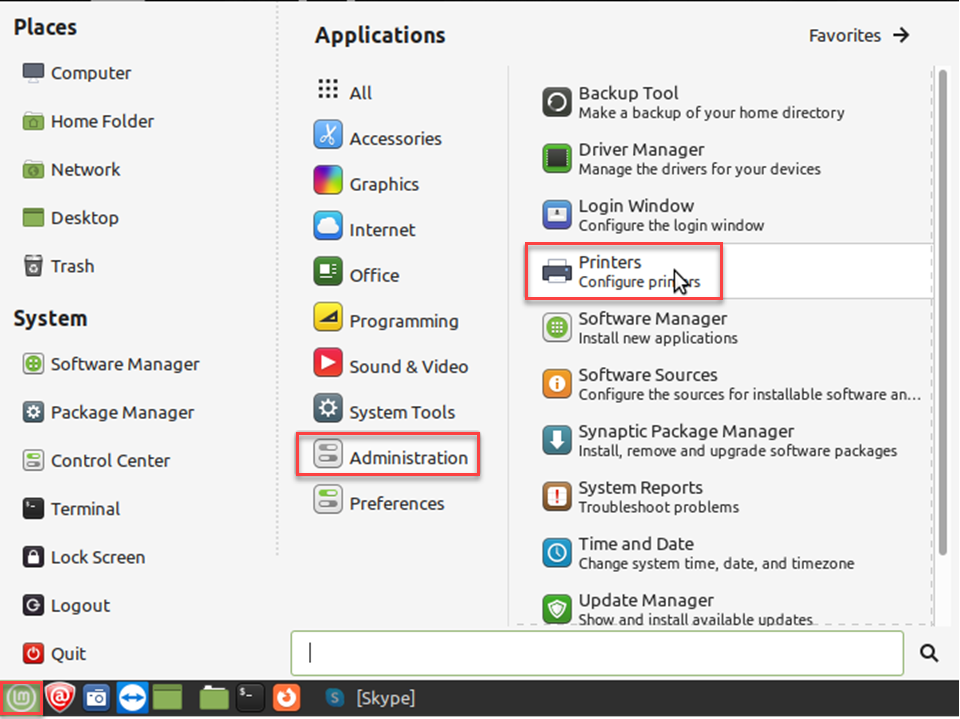Image resolution: width=960 pixels, height=719 pixels.
Task: Open the Update Manager shield entry
Action: [x=646, y=608]
